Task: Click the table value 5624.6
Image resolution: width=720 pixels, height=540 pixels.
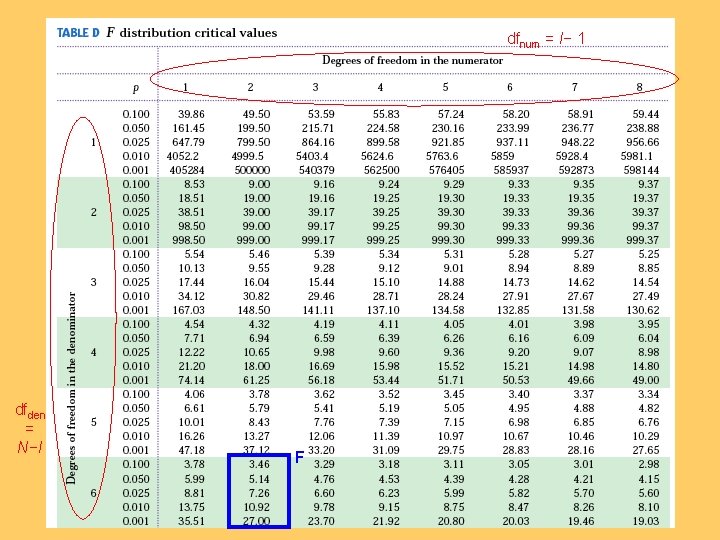Action: click(x=377, y=156)
